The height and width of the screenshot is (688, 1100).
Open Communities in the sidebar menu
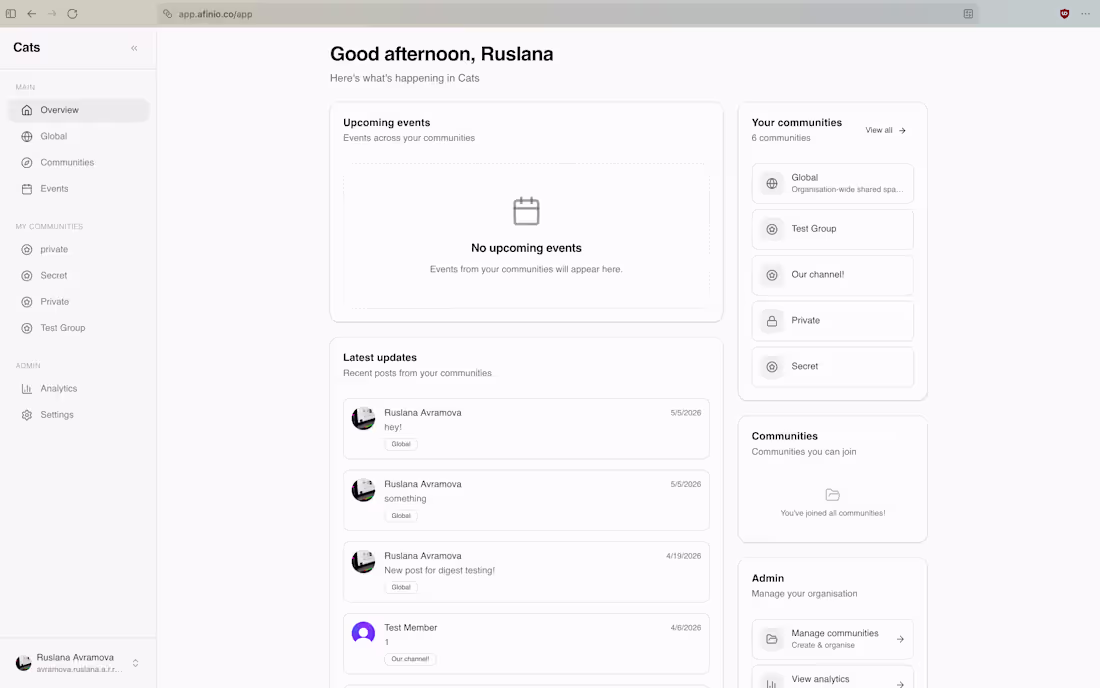point(79,163)
